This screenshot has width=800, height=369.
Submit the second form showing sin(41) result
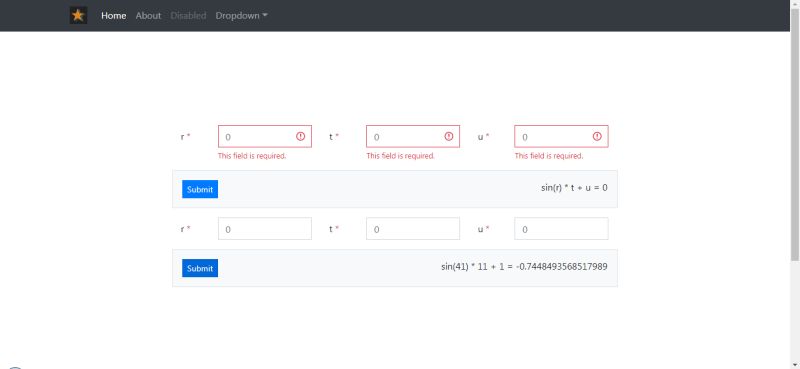200,268
